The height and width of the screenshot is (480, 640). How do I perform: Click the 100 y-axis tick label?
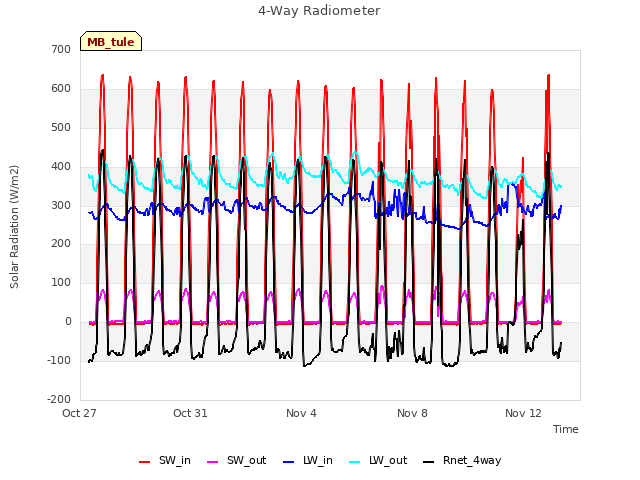point(61,282)
